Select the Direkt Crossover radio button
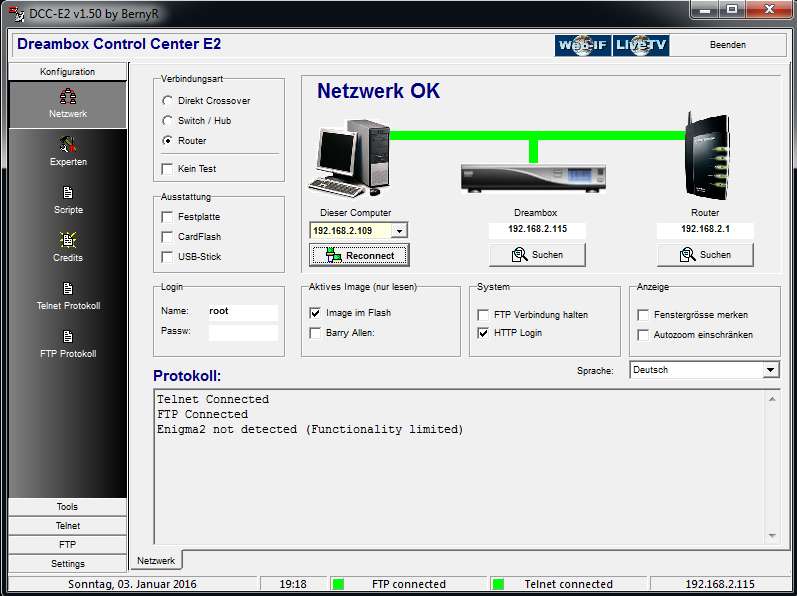Image resolution: width=797 pixels, height=596 pixels. tap(167, 101)
